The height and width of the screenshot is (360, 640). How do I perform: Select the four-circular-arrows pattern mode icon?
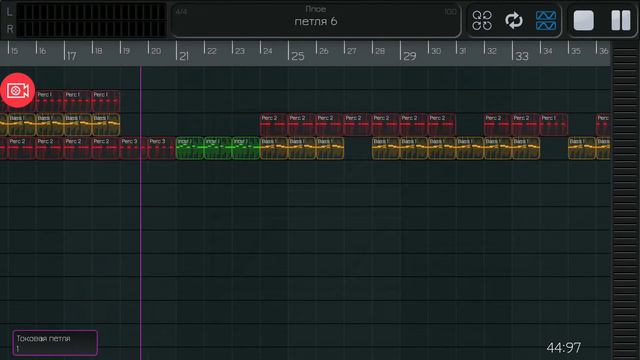[482, 20]
